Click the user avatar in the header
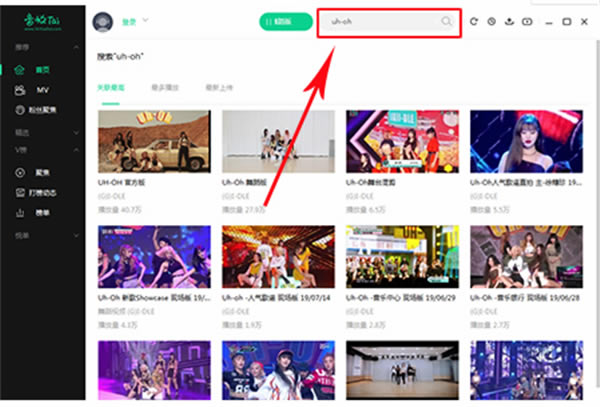The height and width of the screenshot is (407, 600). point(103,22)
